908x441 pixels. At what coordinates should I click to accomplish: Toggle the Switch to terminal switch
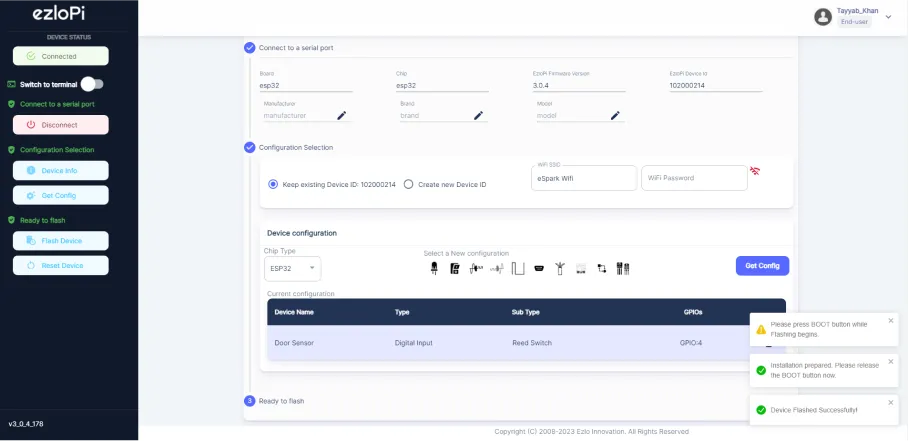pos(92,84)
